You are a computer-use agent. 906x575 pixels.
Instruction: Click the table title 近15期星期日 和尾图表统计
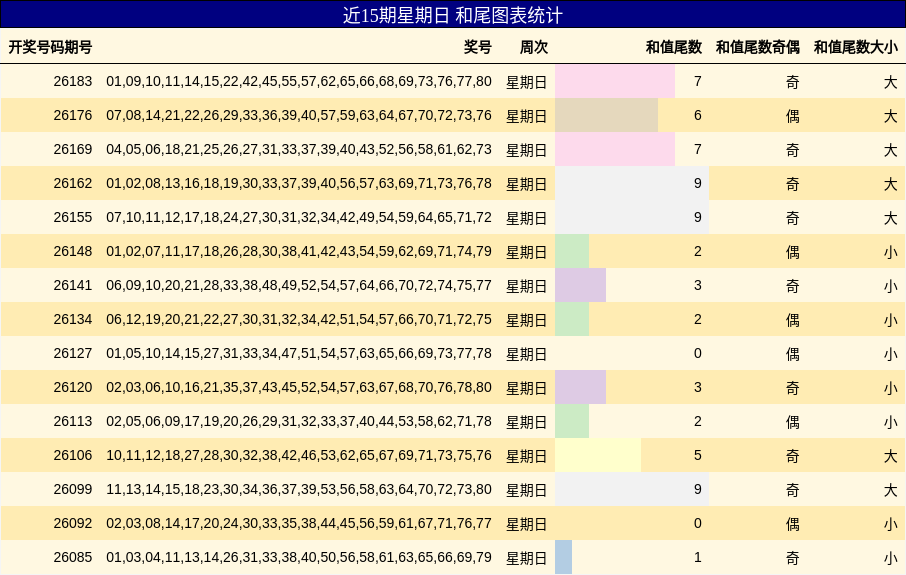click(452, 15)
